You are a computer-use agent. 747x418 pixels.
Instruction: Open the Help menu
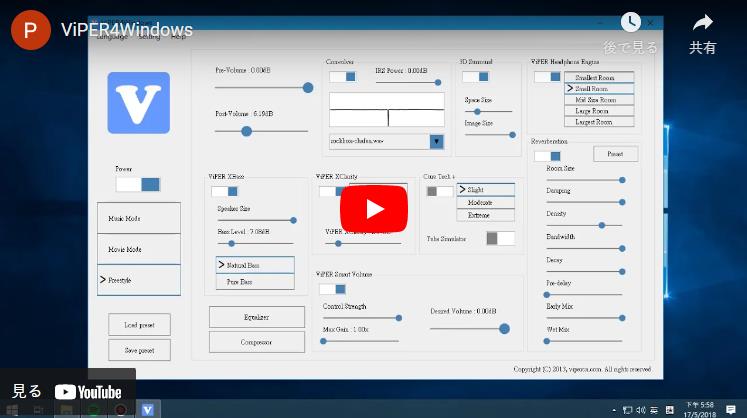coord(179,36)
